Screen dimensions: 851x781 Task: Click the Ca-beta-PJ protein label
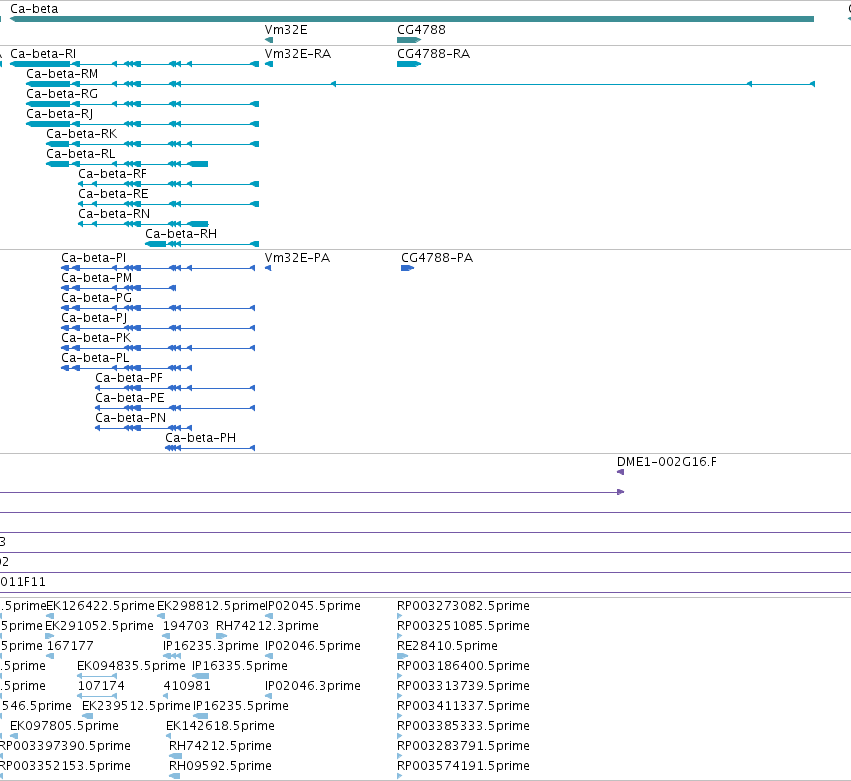pos(94,318)
